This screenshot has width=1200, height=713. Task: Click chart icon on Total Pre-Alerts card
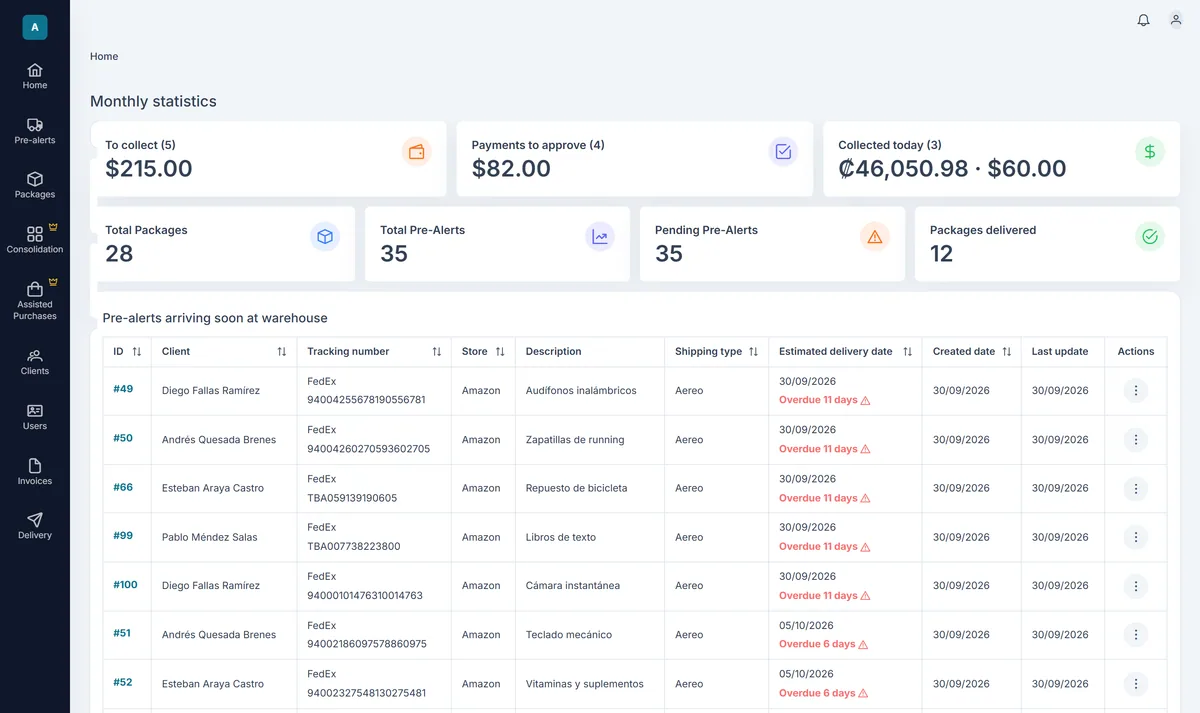[600, 237]
